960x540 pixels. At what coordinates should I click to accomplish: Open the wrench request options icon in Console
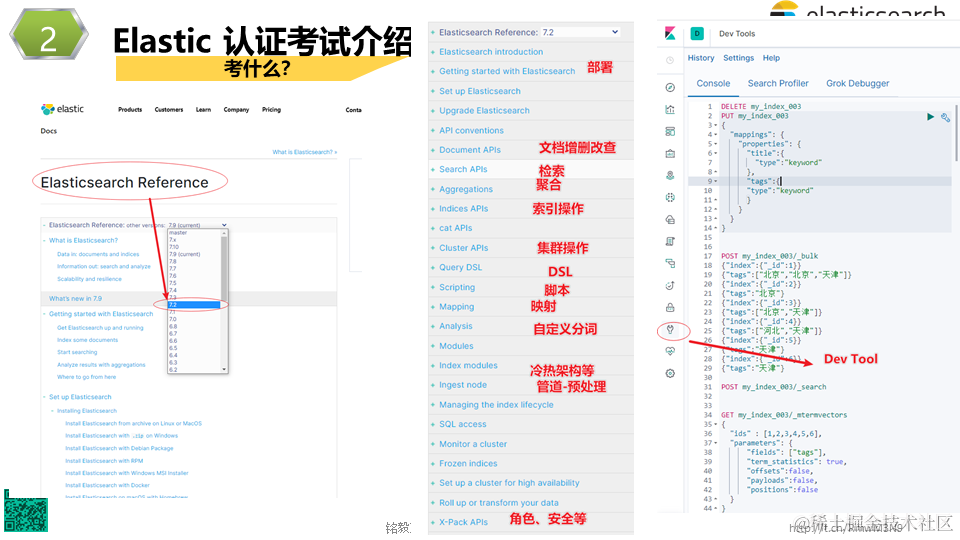coord(945,117)
